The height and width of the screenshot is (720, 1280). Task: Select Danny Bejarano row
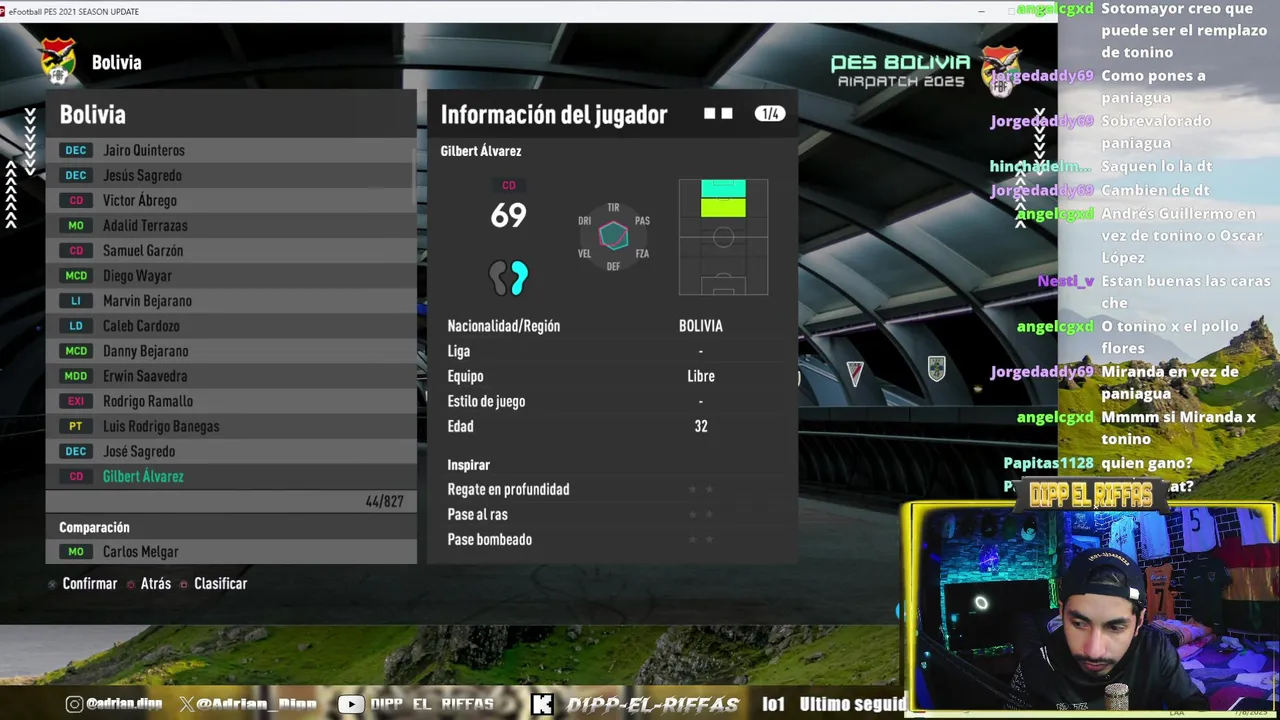pyautogui.click(x=229, y=350)
